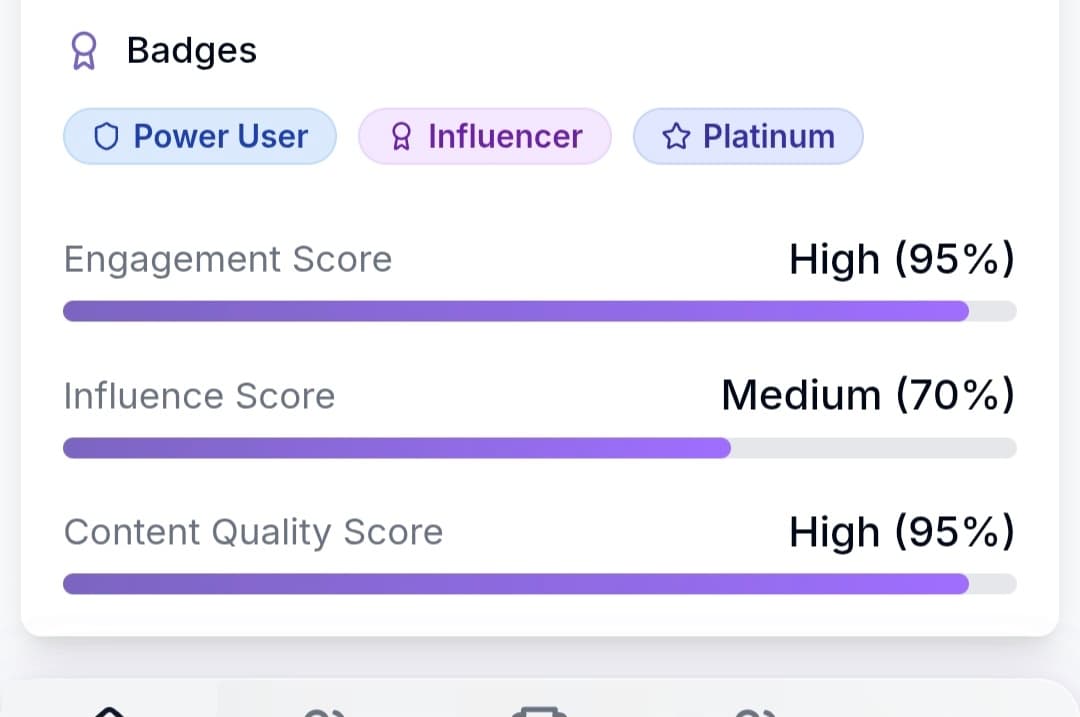Screen dimensions: 1080x717
Task: Select the Power User badge label
Action: click(220, 136)
